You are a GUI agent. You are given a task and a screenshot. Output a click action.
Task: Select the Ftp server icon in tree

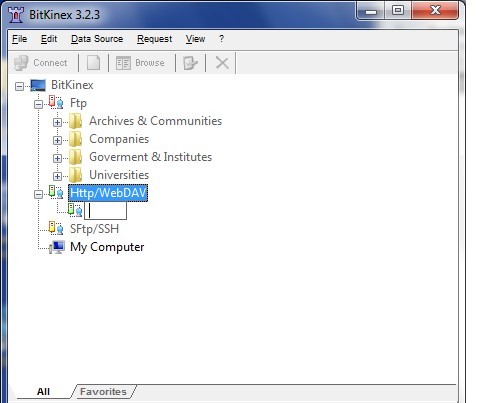click(x=56, y=102)
